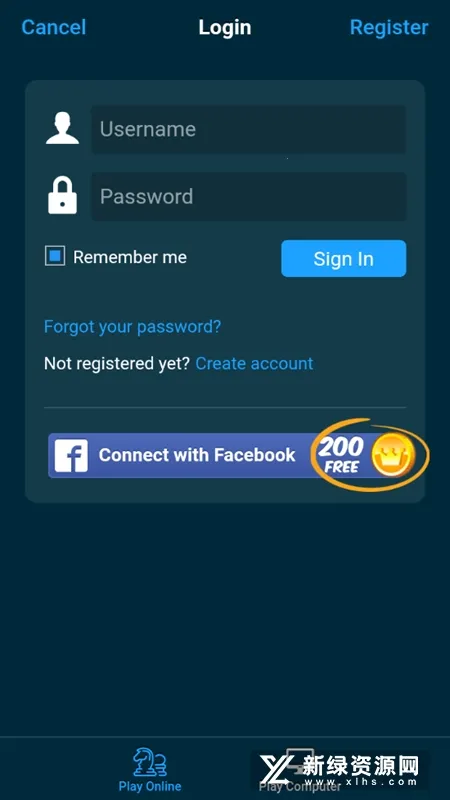Viewport: 450px width, 800px height.
Task: Click the Remember me label text
Action: 130,257
